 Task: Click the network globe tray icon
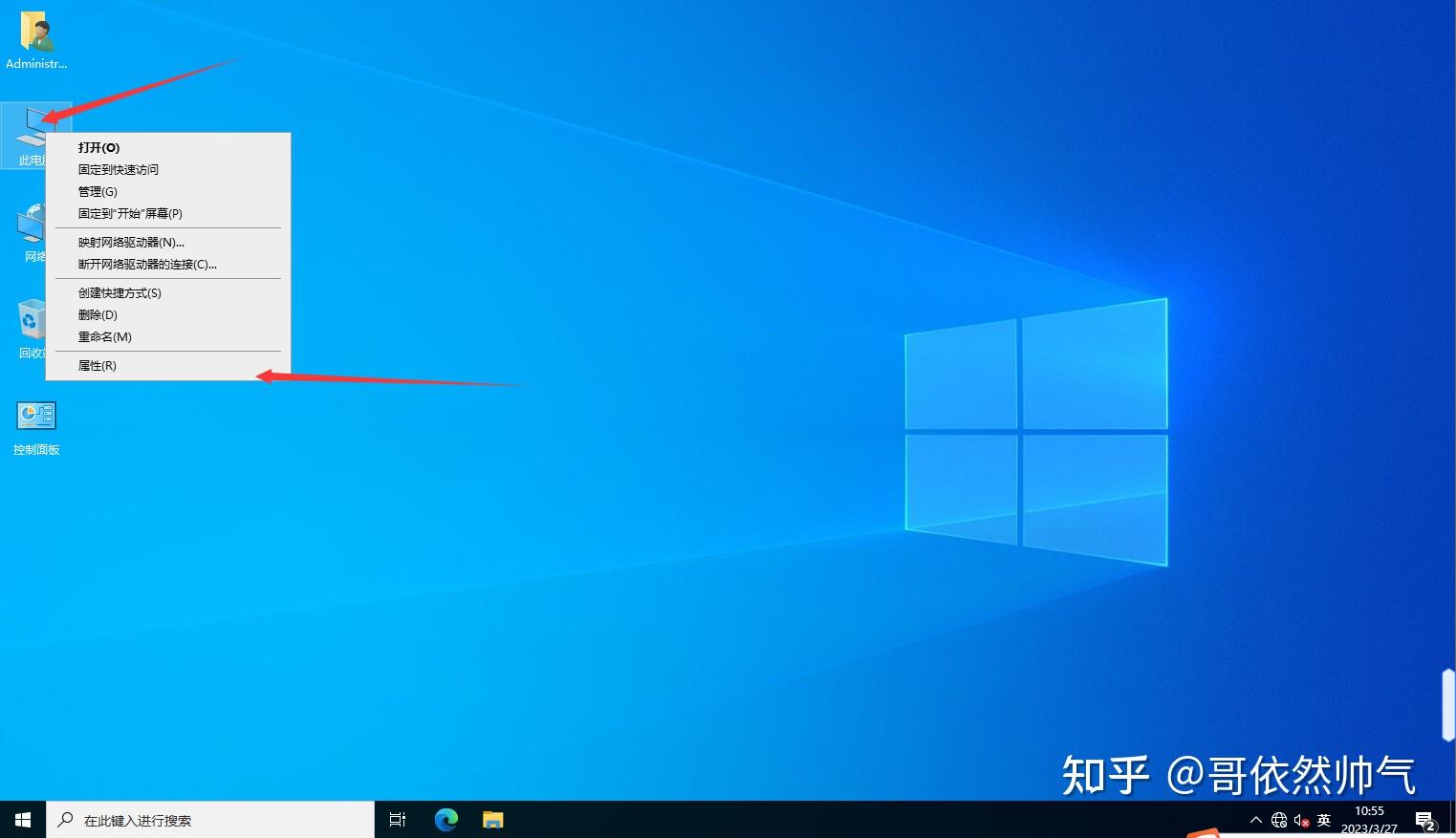tap(1279, 820)
